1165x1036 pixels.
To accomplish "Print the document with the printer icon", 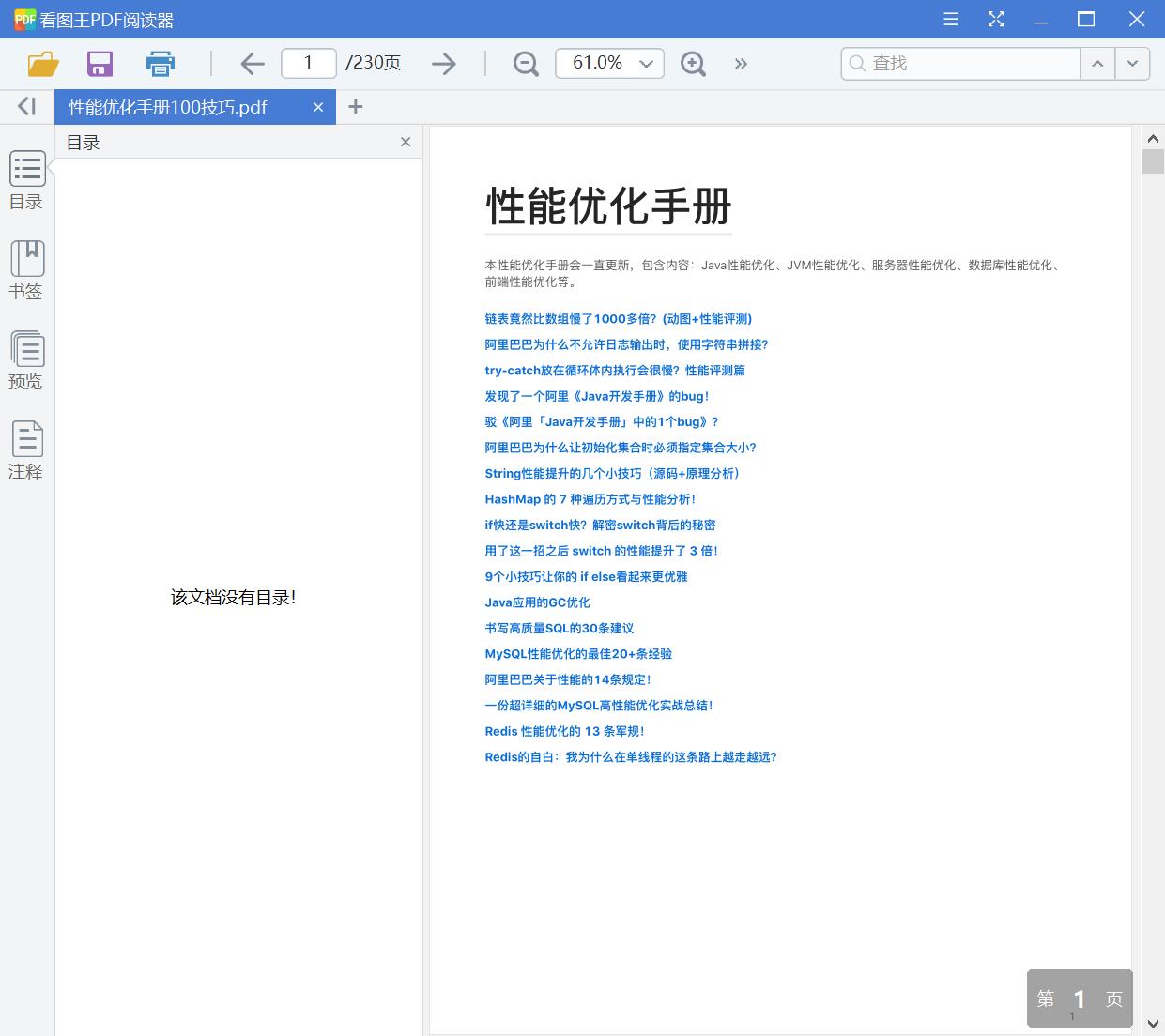I will (x=161, y=64).
